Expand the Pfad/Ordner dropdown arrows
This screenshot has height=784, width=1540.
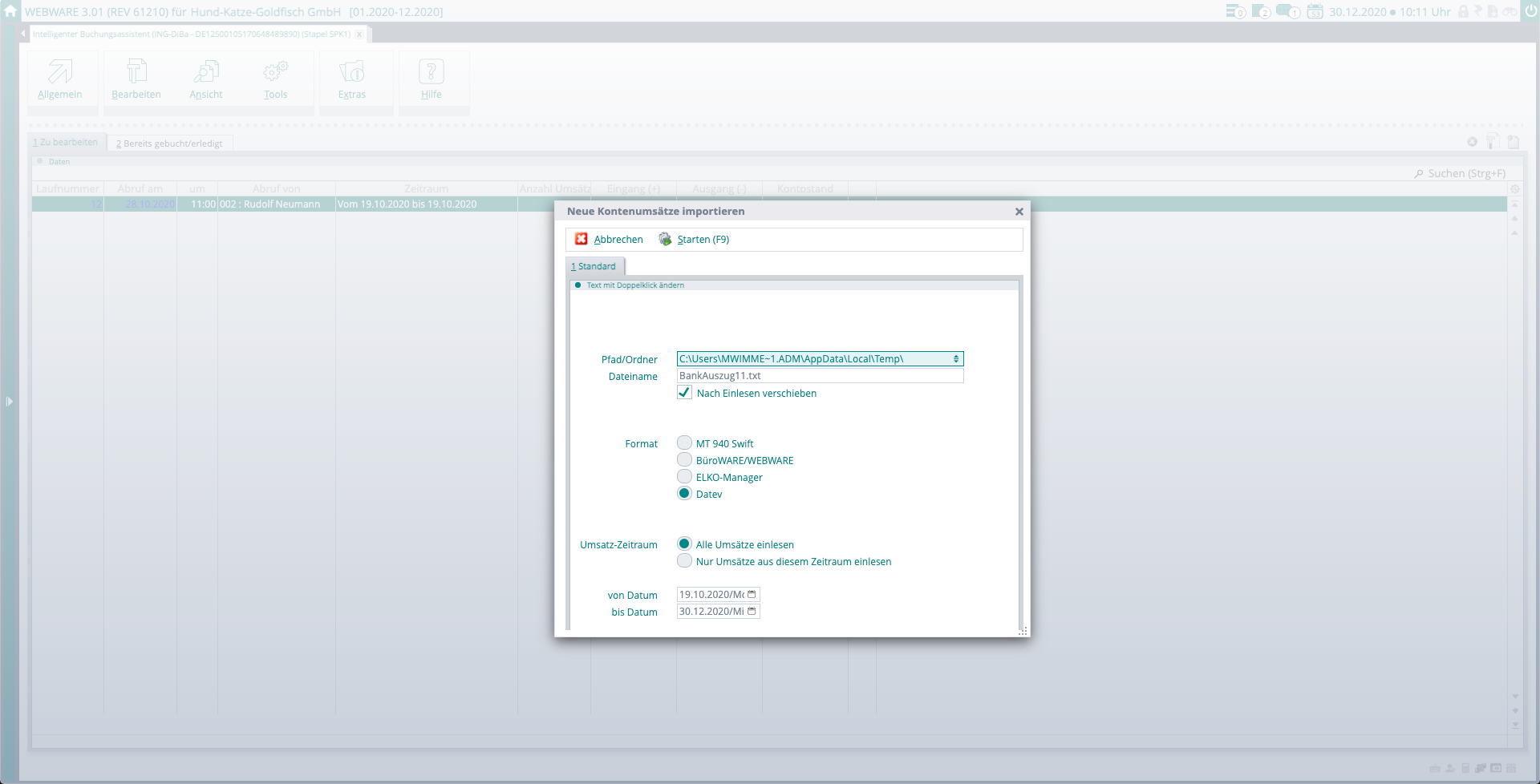point(956,359)
